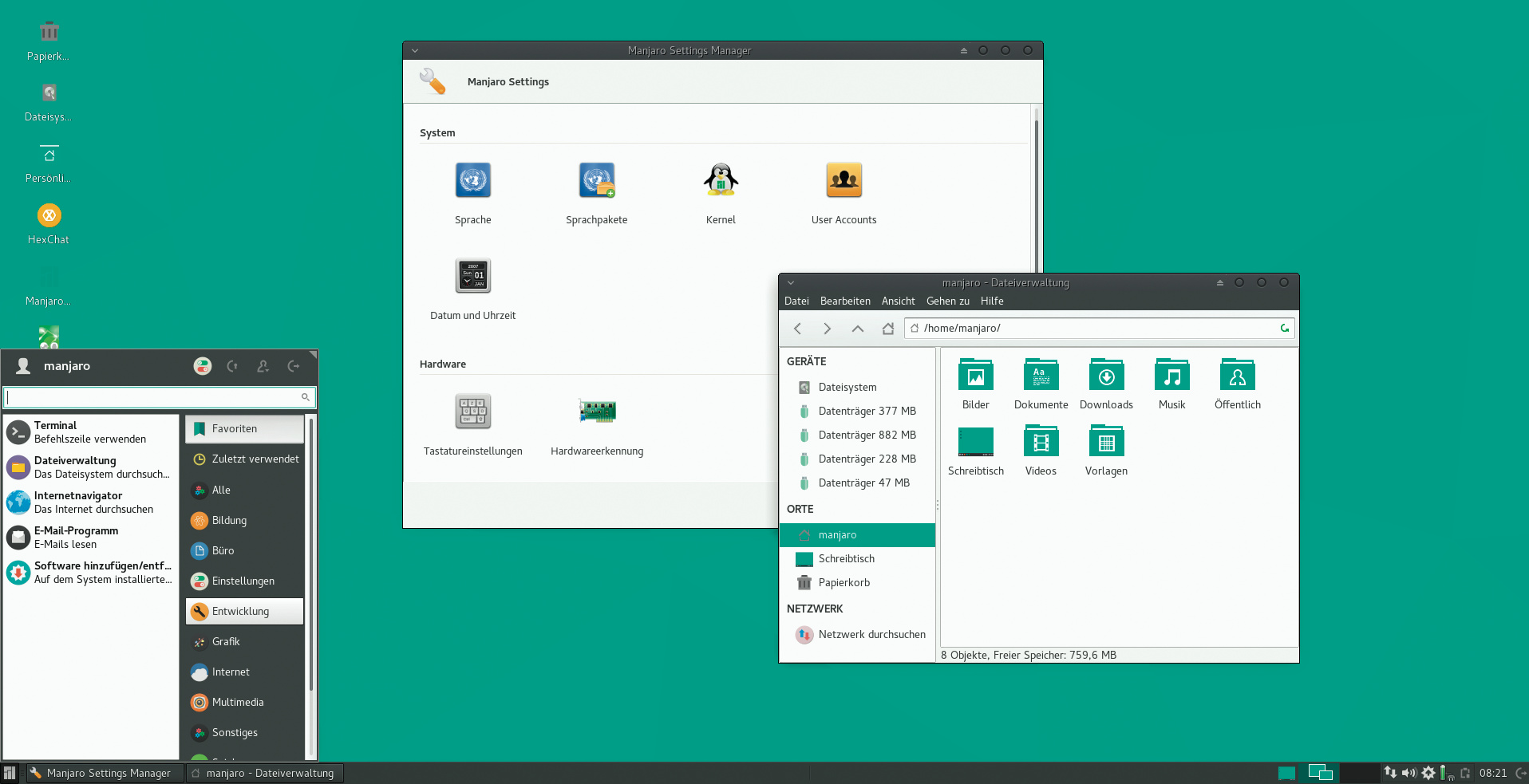This screenshot has width=1529, height=784.
Task: Open the Datei menu
Action: 796,301
